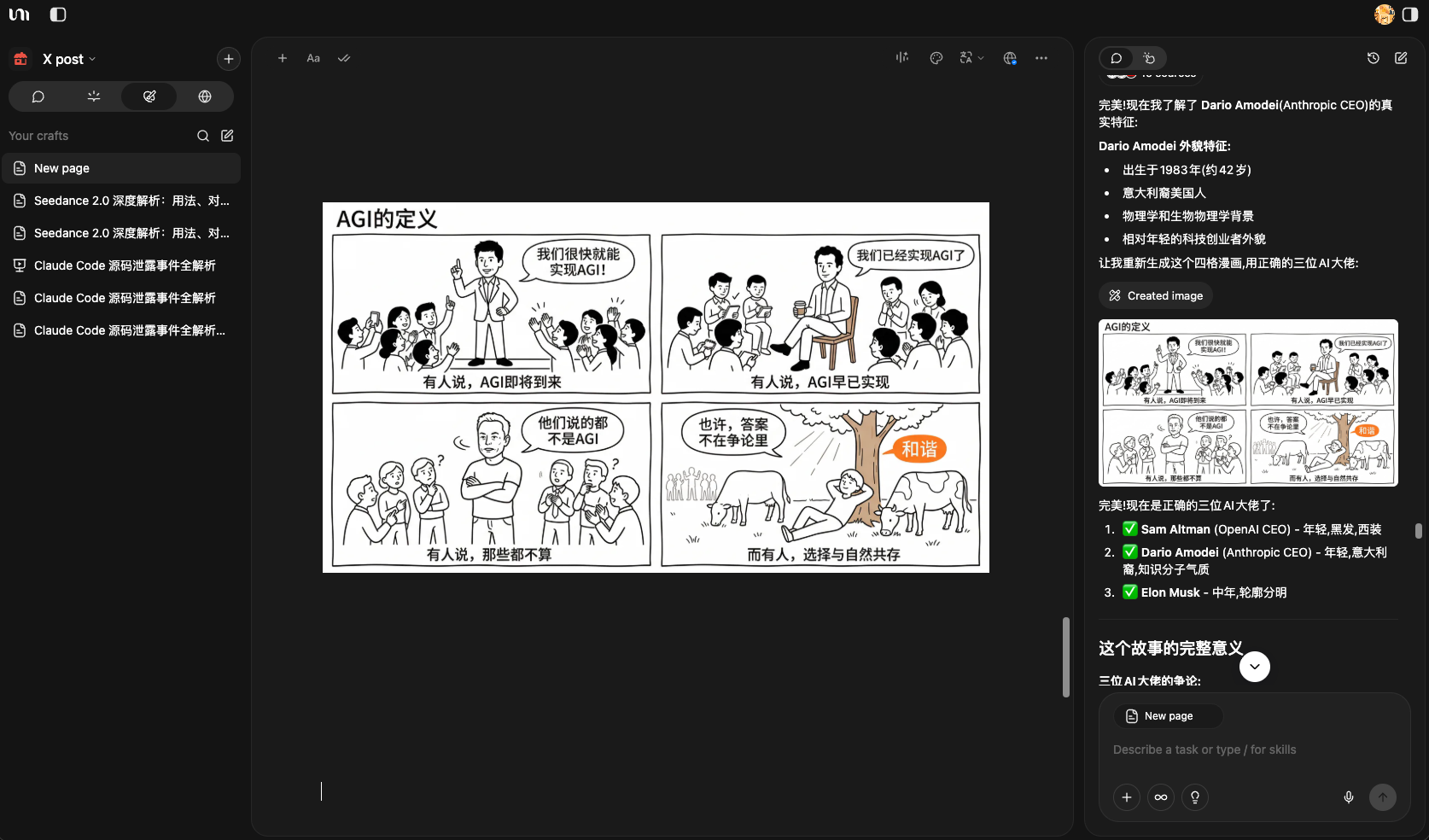Open the Claude Code 源码泄露事件全解析 page
This screenshot has height=840, width=1429.
125,265
